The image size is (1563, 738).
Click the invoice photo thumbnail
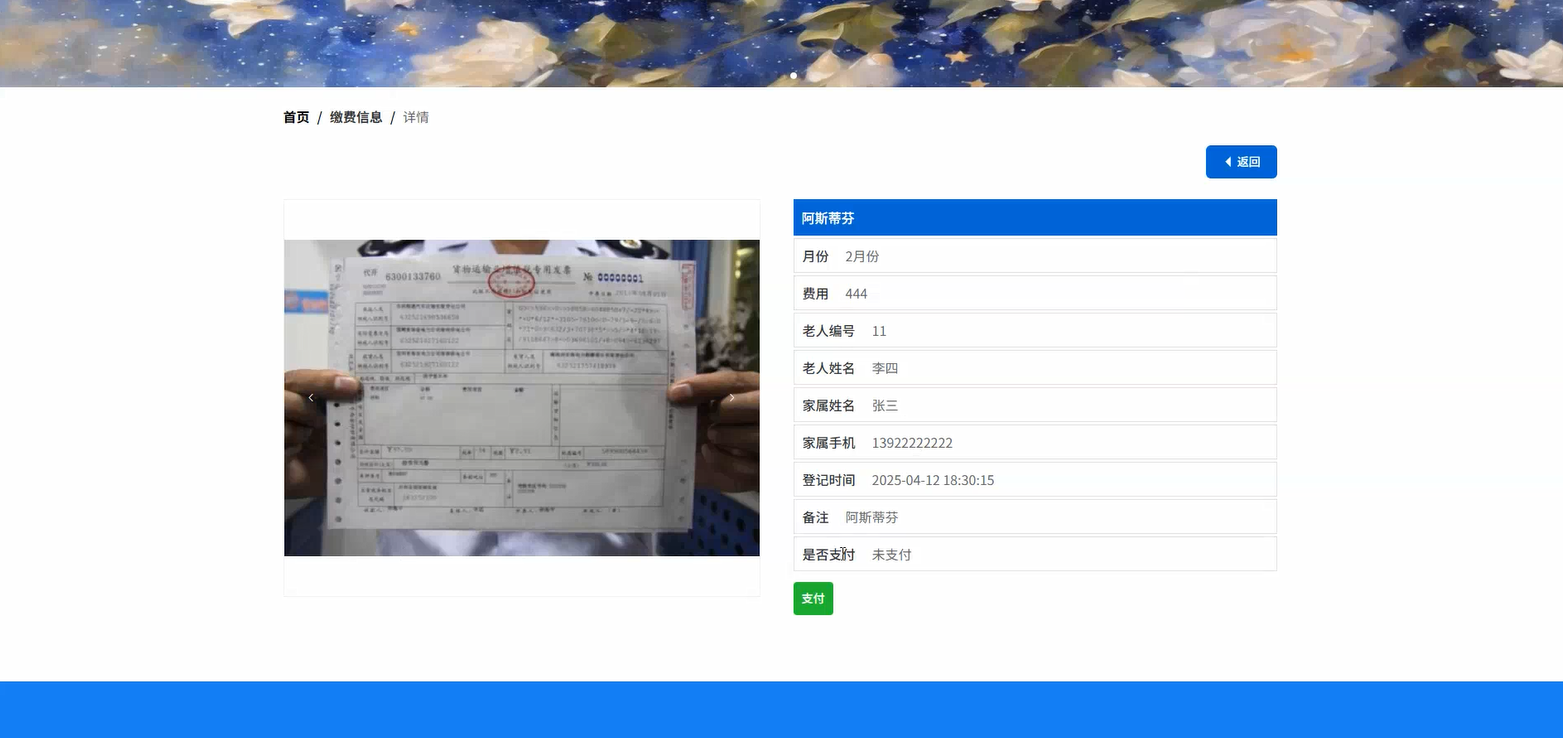click(x=521, y=397)
